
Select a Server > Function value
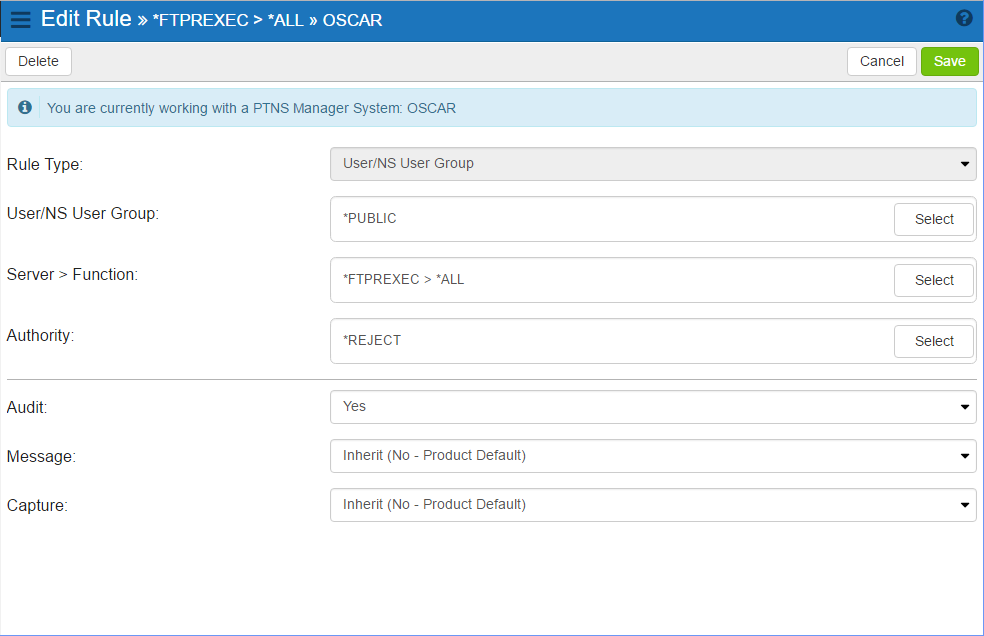coord(934,280)
